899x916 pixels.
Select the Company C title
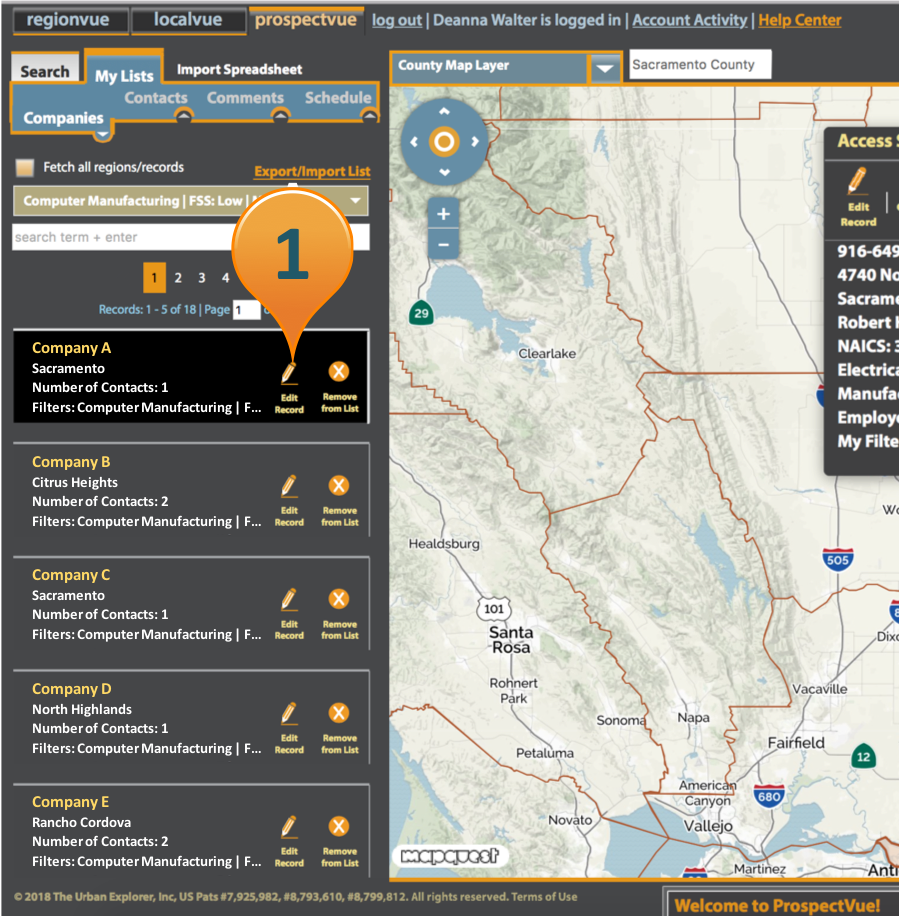pos(71,575)
